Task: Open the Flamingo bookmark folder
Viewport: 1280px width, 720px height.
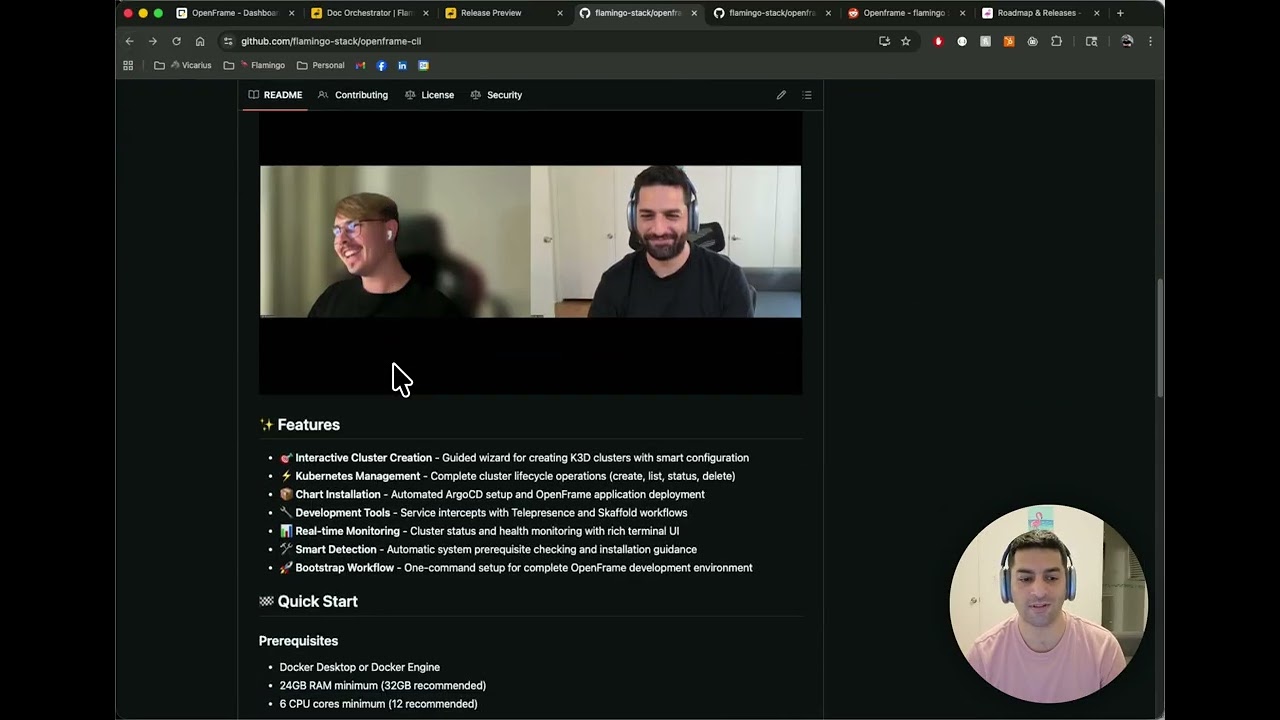Action: [255, 65]
